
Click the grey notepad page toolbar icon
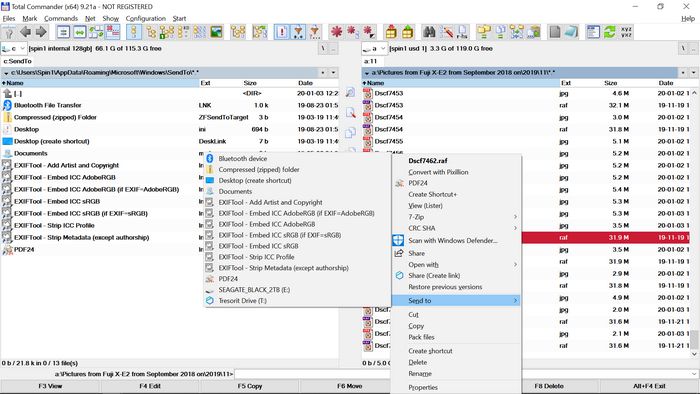pos(555,32)
